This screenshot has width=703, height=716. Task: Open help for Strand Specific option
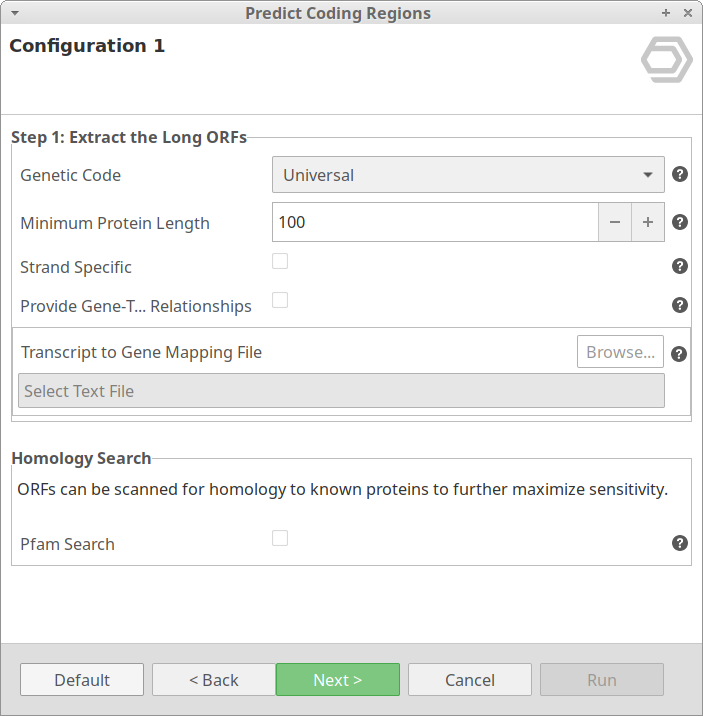pos(680,266)
